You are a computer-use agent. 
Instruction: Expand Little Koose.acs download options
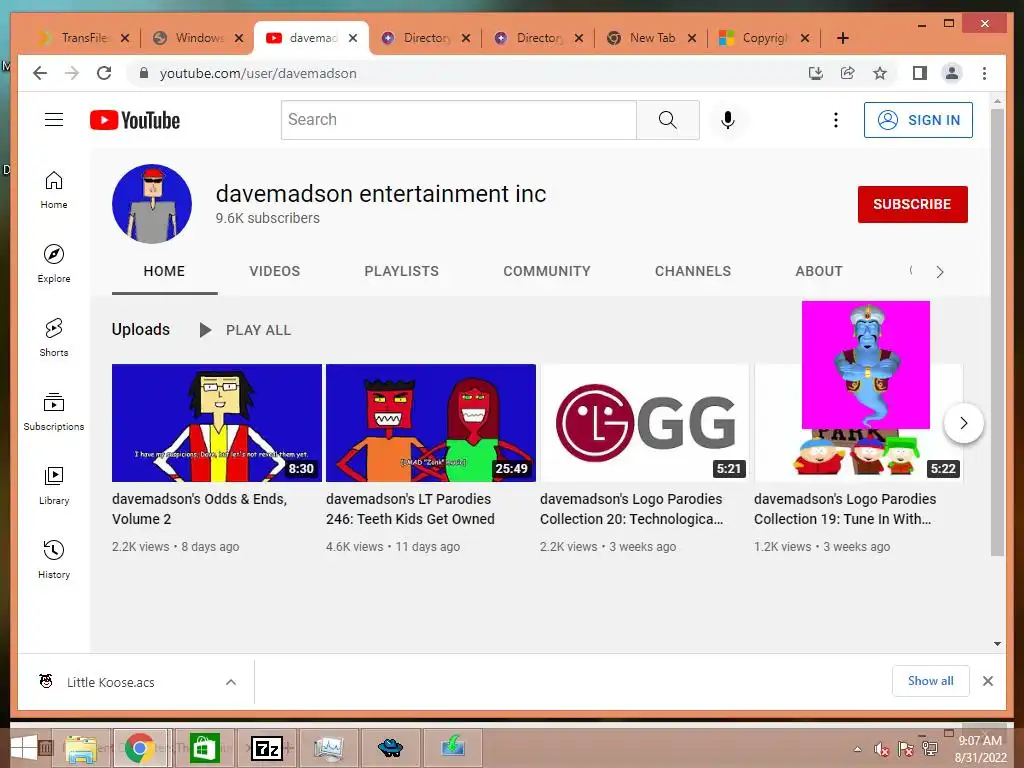[231, 682]
